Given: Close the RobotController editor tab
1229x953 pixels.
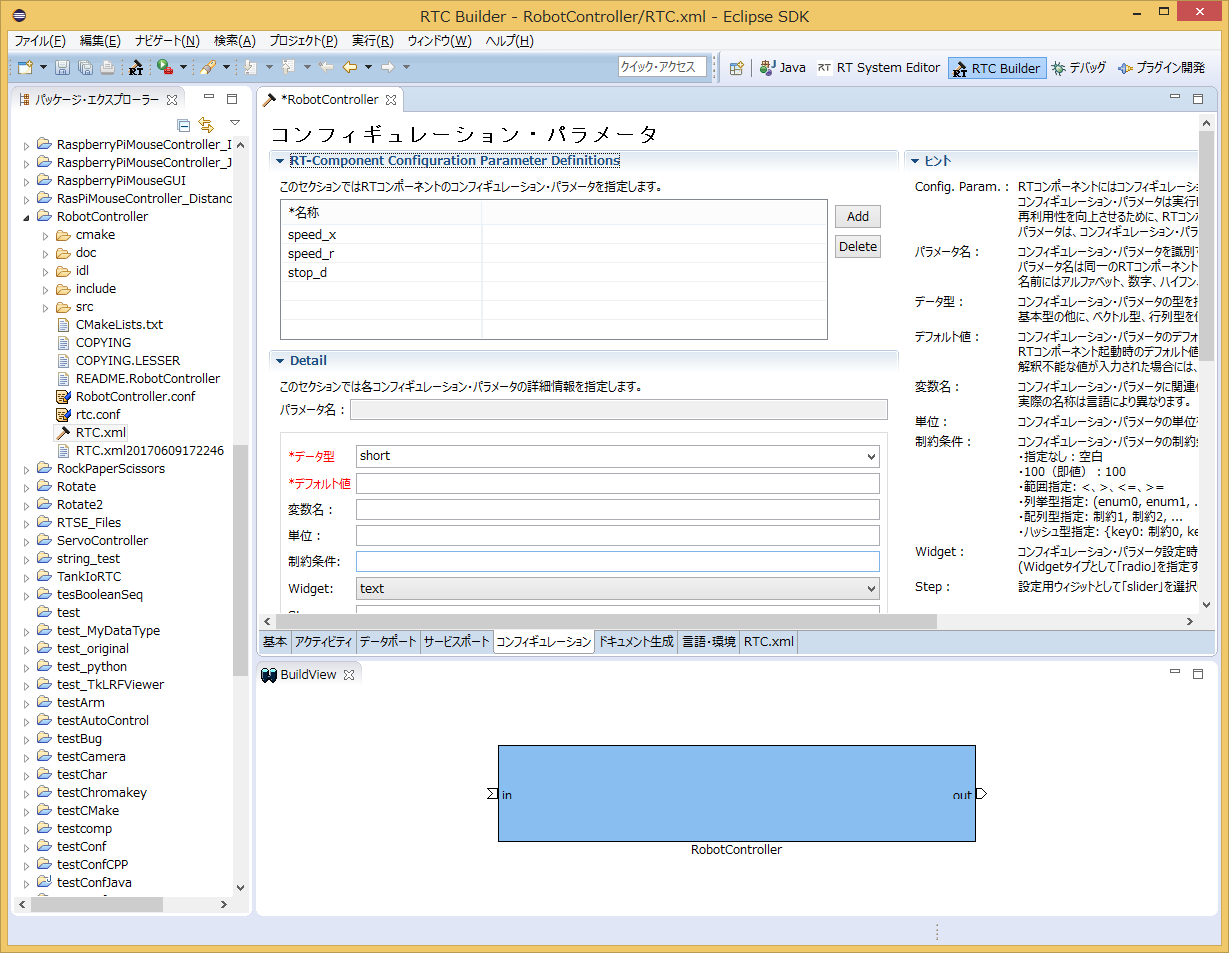Looking at the screenshot, I should click(392, 100).
